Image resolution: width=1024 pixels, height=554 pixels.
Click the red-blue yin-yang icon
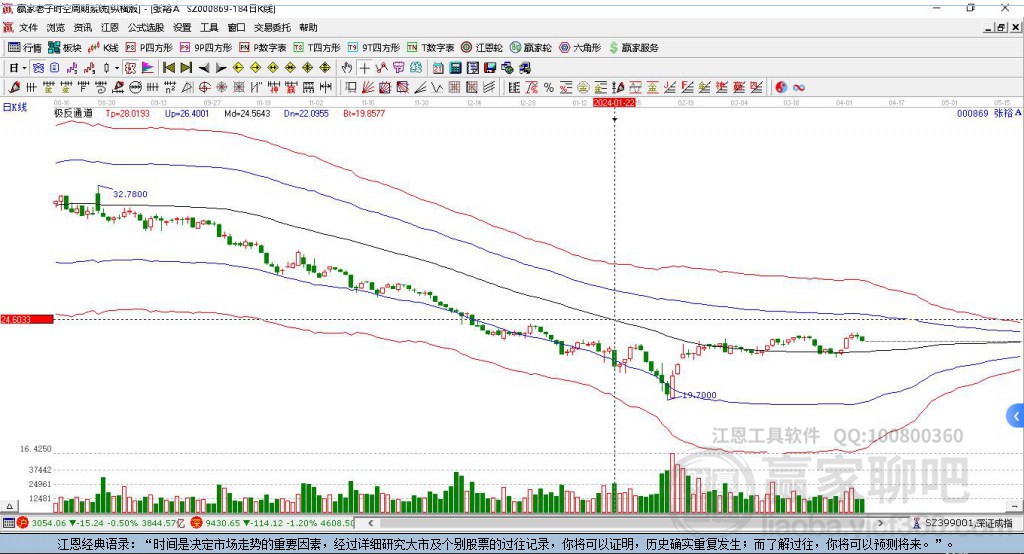[781, 88]
